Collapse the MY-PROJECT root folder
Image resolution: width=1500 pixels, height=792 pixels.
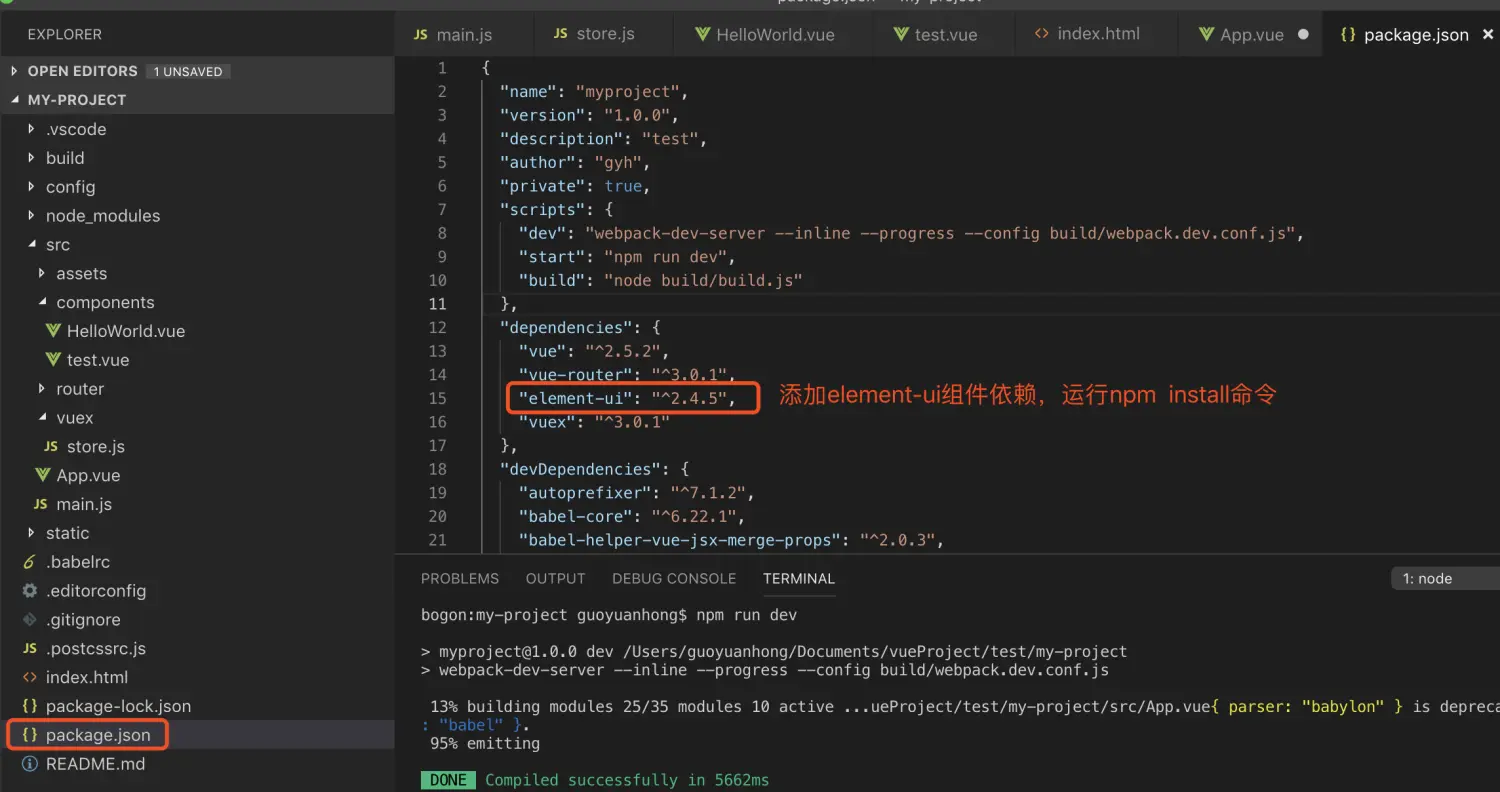click(x=14, y=100)
